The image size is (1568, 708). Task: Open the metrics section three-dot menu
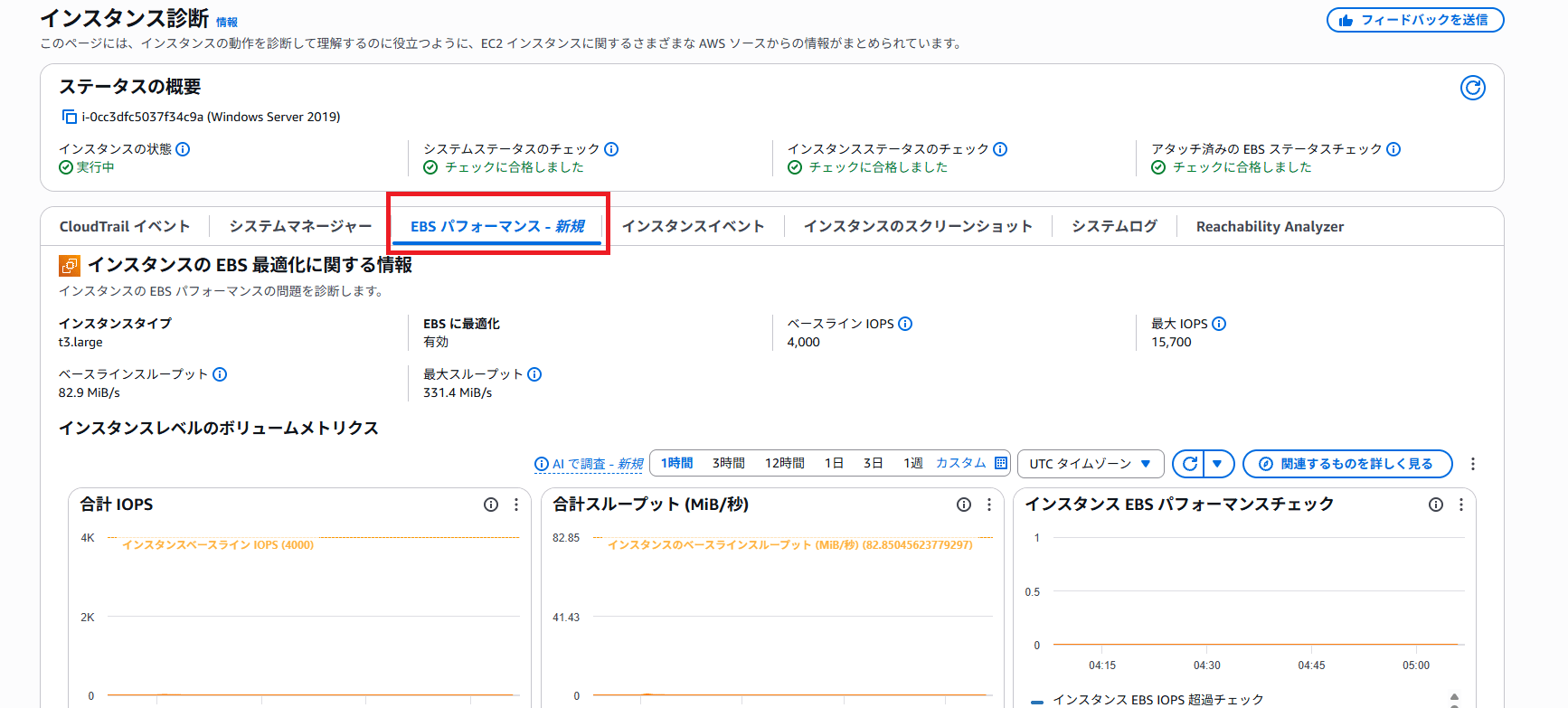1472,464
